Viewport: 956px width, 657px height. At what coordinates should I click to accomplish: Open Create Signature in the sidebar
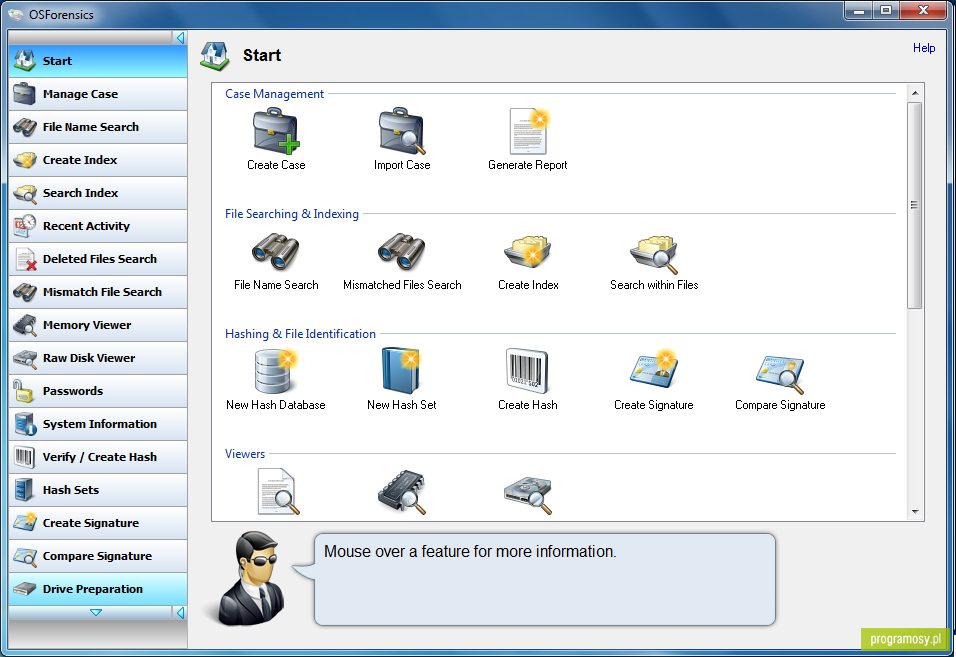pyautogui.click(x=98, y=522)
